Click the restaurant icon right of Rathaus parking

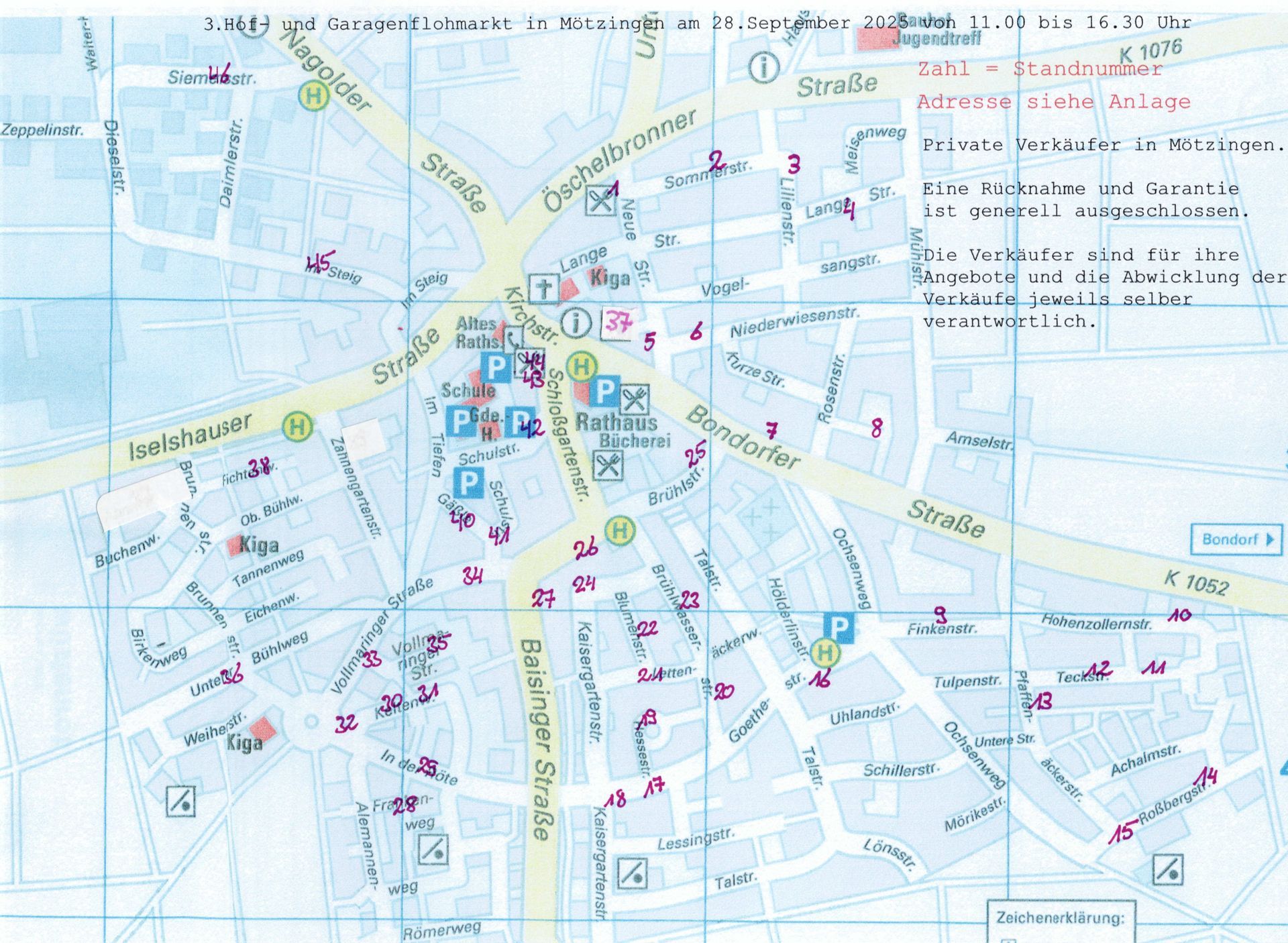(x=634, y=400)
